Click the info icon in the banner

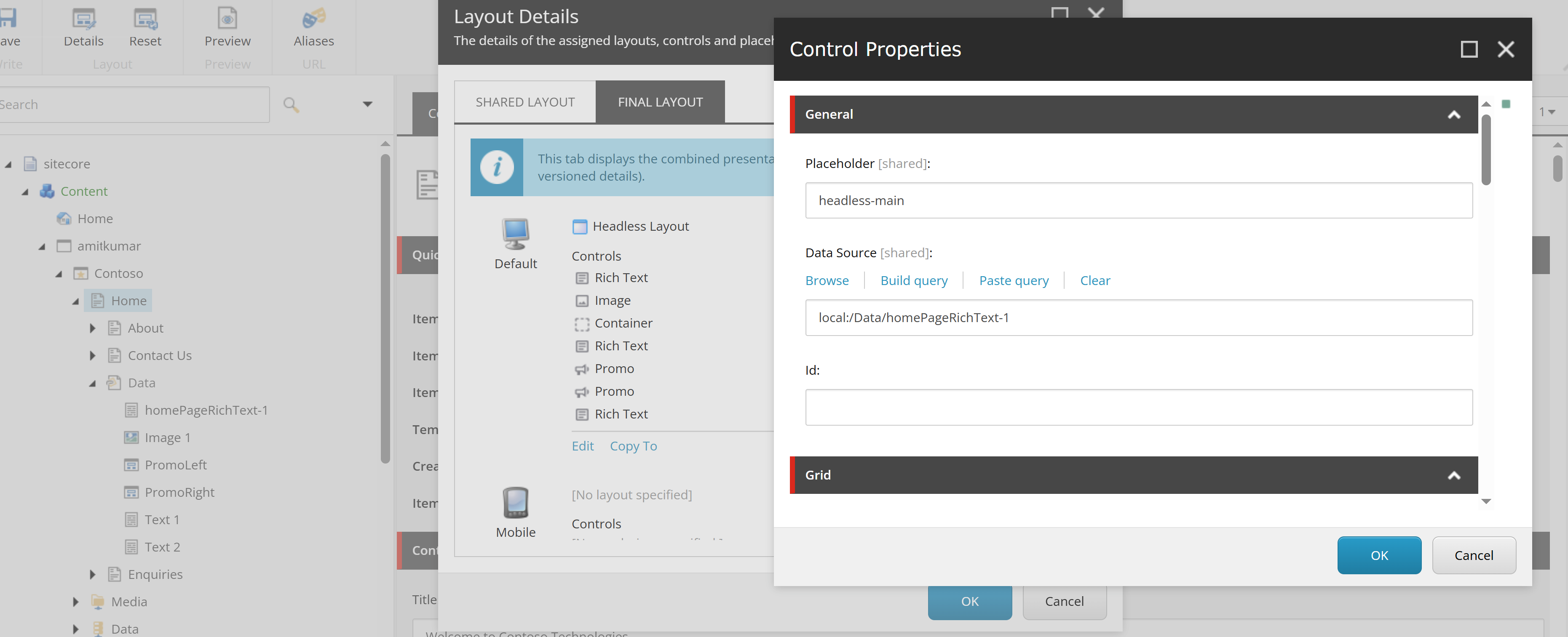pos(497,167)
